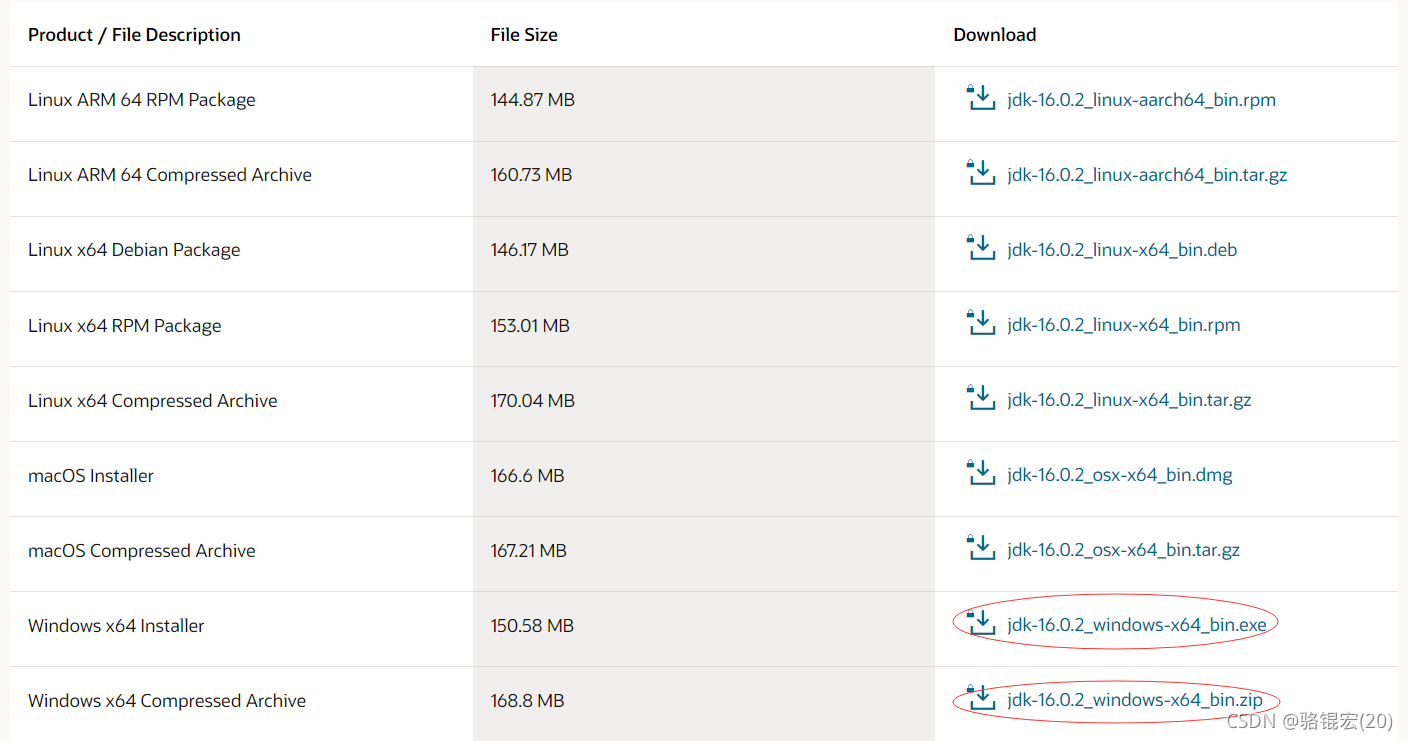Download jdk-16.0.2_linux-x64_bin.tar.gz
The height and width of the screenshot is (741, 1408).
tap(1130, 400)
